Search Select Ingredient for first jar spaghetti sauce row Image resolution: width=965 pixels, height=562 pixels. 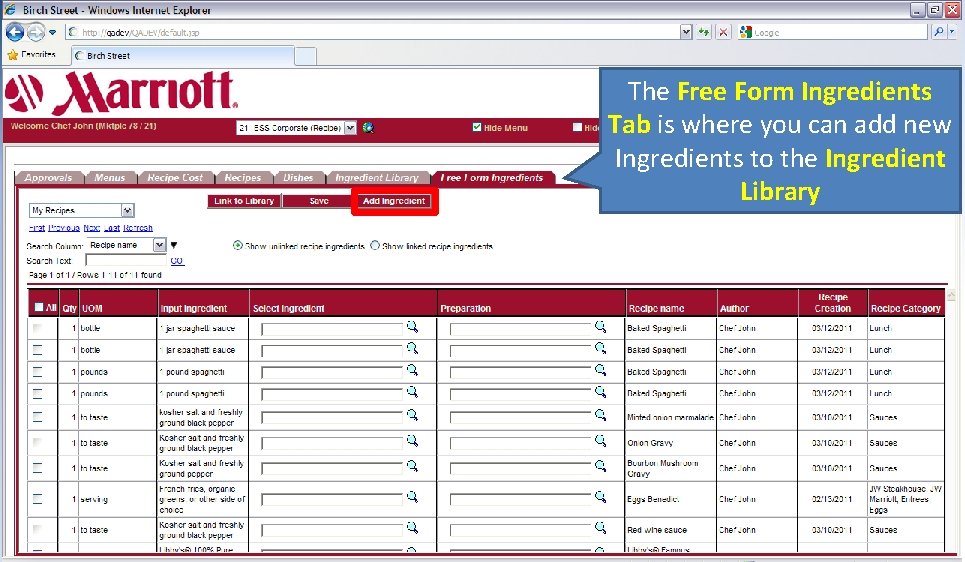pos(412,327)
